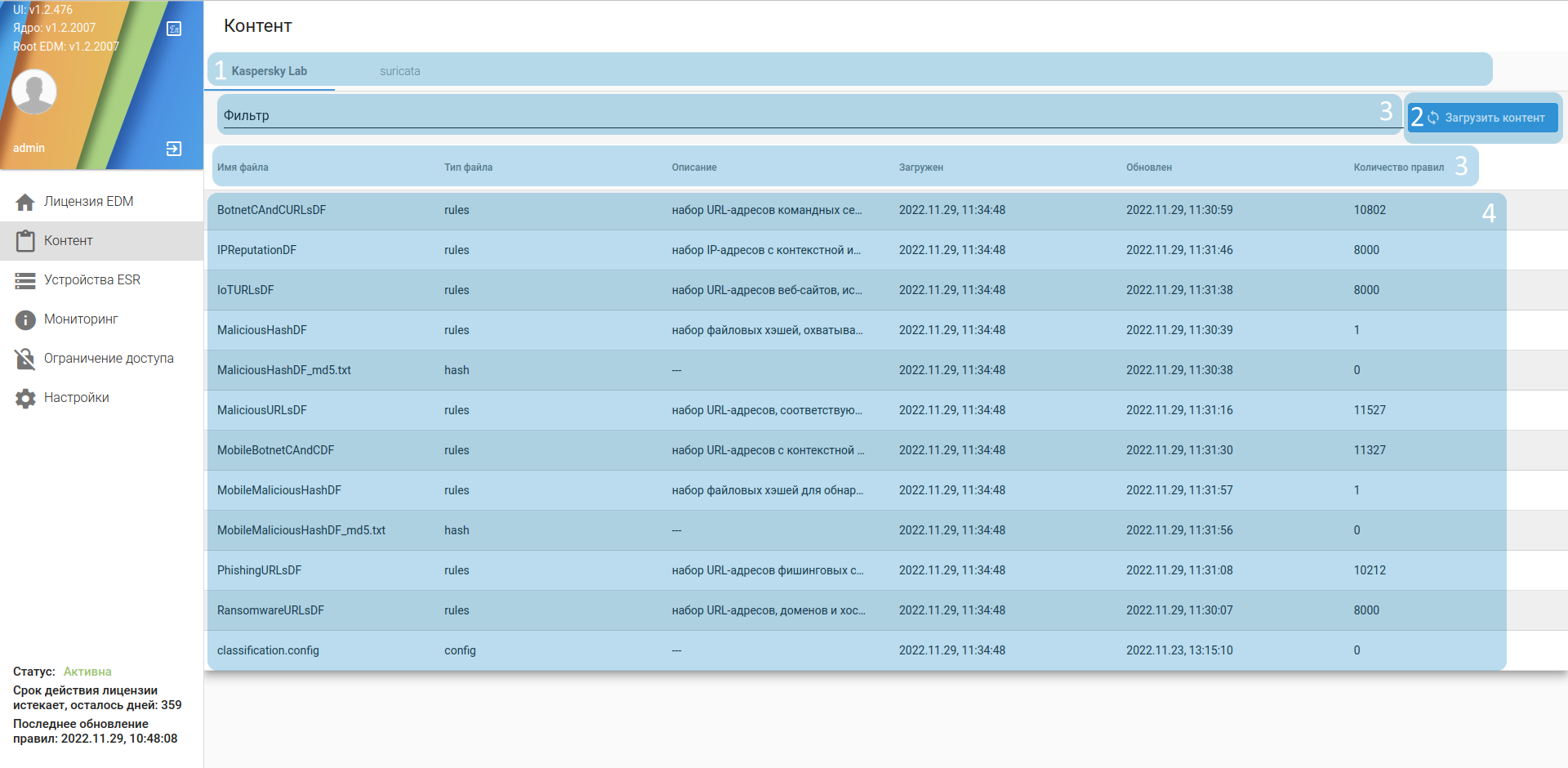Sort by Тип файла column header
The image size is (1568, 768).
pyautogui.click(x=469, y=167)
